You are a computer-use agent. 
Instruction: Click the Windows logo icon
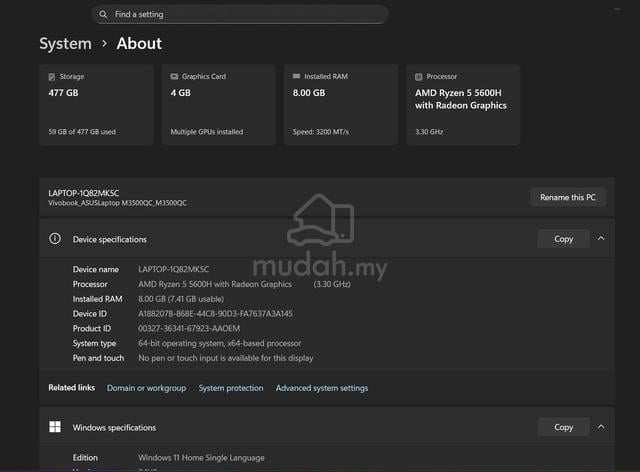55,427
